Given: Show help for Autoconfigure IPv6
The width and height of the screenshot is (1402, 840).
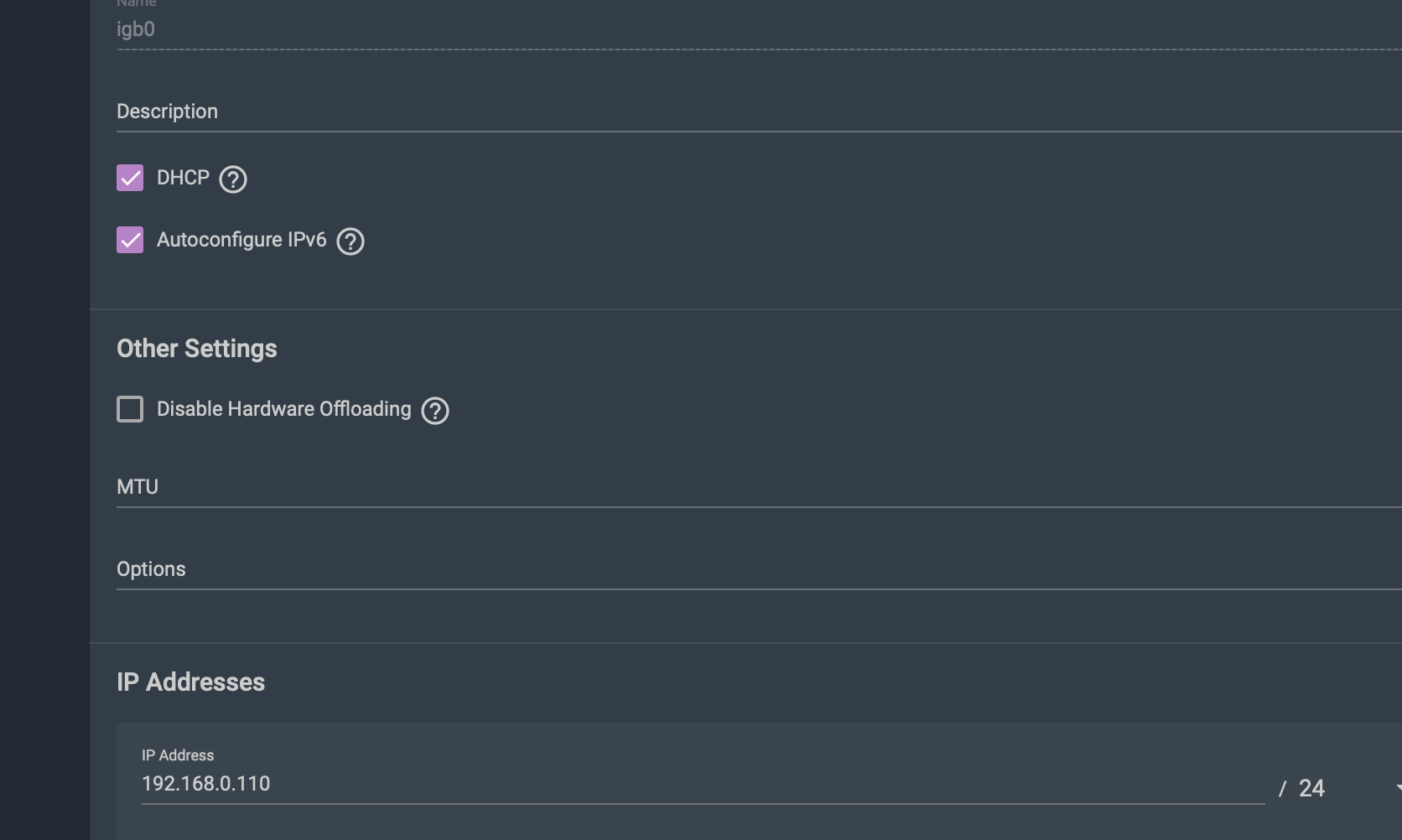Looking at the screenshot, I should 350,241.
